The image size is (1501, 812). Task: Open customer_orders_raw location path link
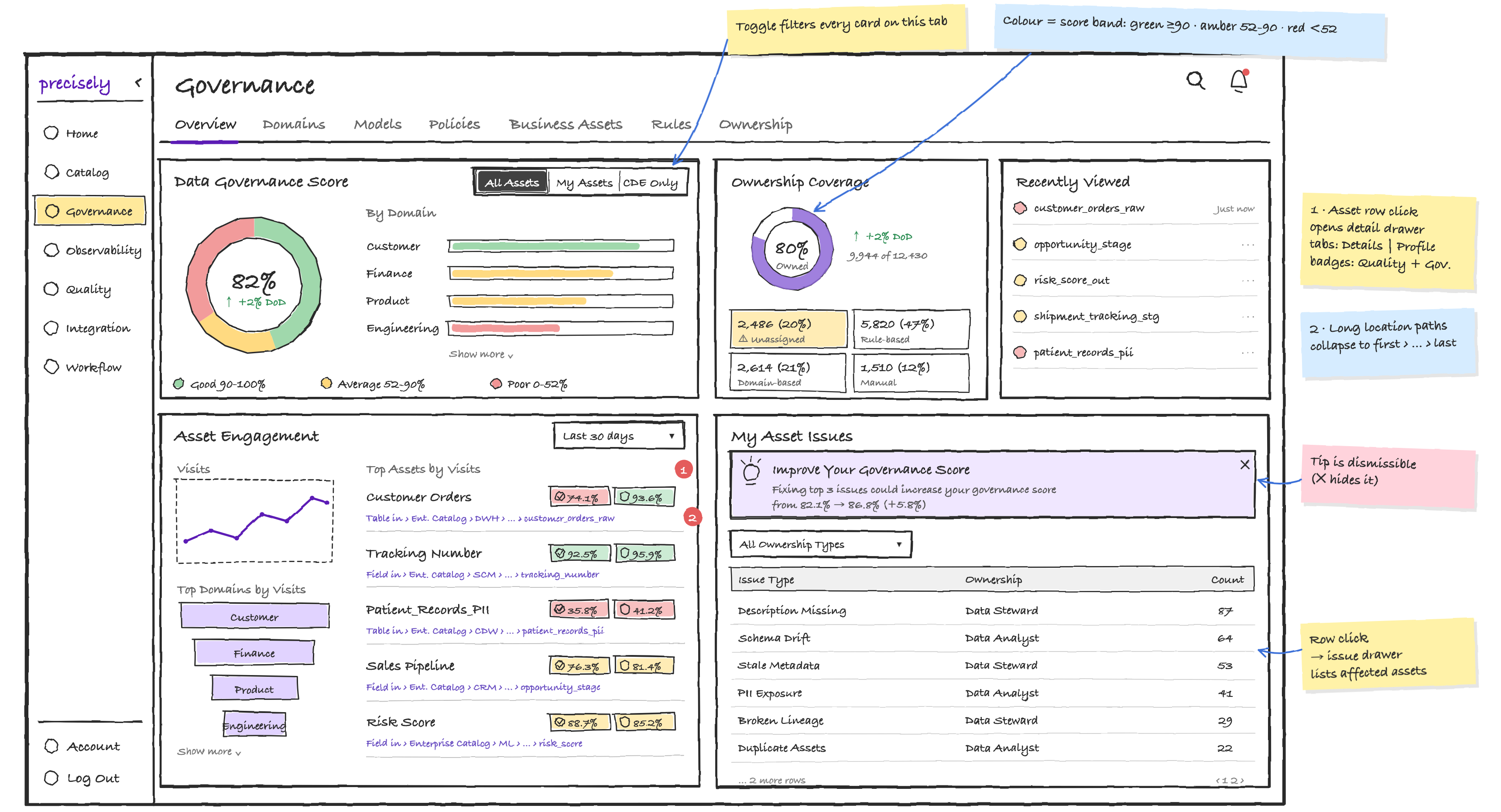pos(490,519)
